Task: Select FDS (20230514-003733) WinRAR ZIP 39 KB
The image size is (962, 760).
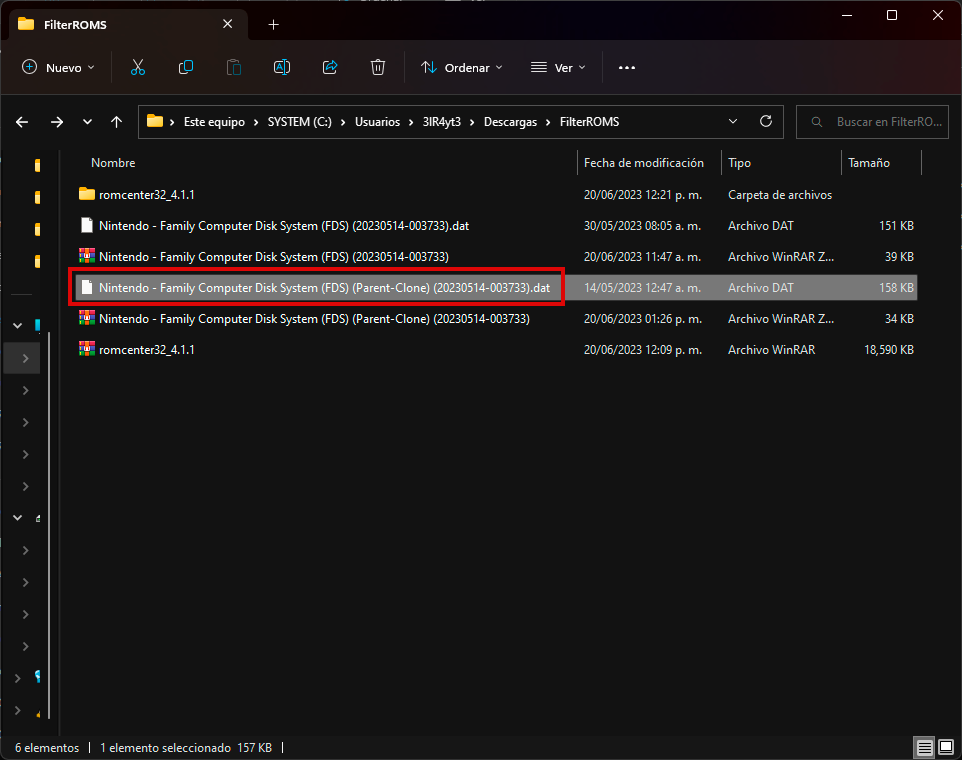Action: tap(496, 256)
